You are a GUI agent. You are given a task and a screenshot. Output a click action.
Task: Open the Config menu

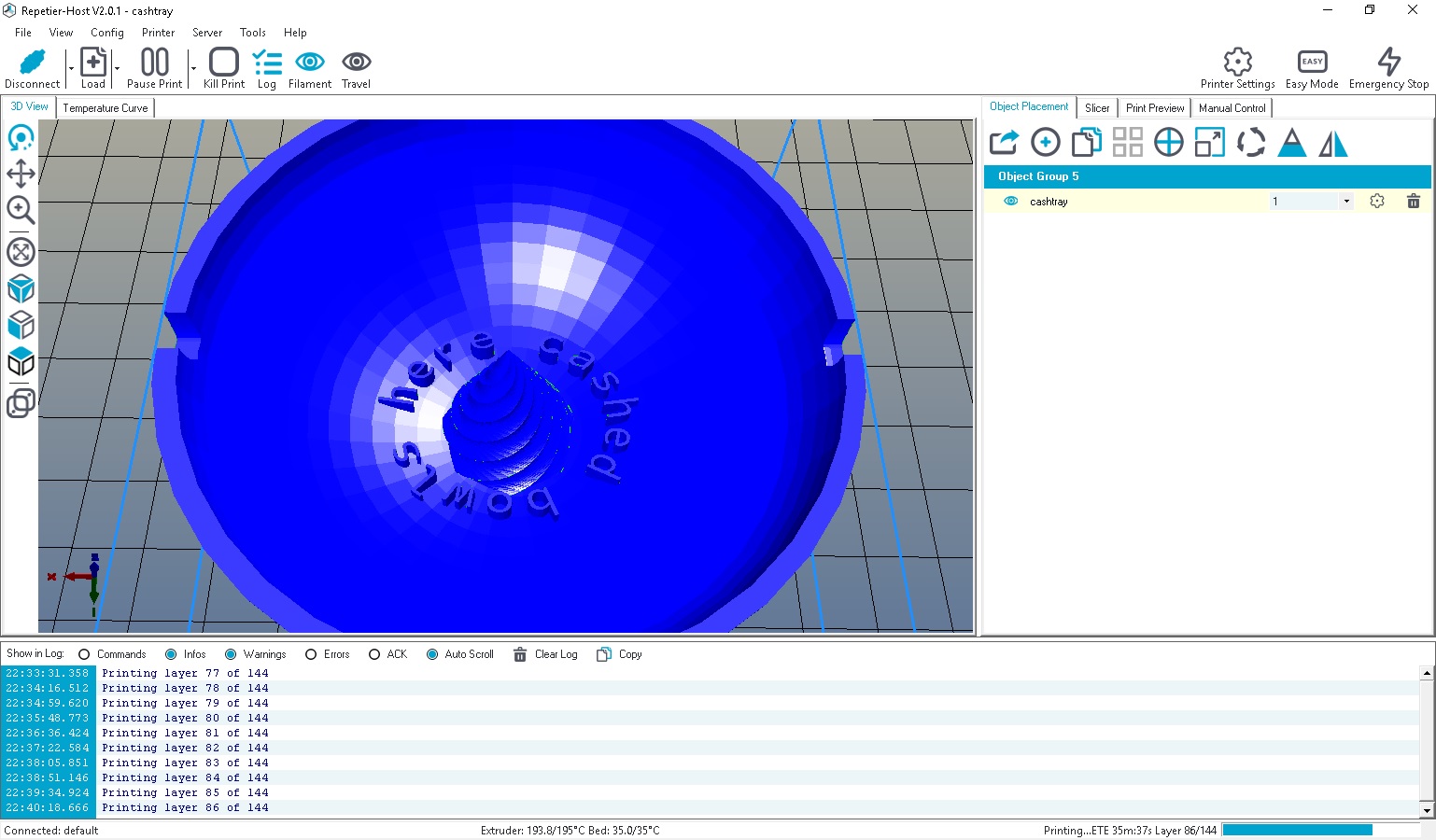107,33
